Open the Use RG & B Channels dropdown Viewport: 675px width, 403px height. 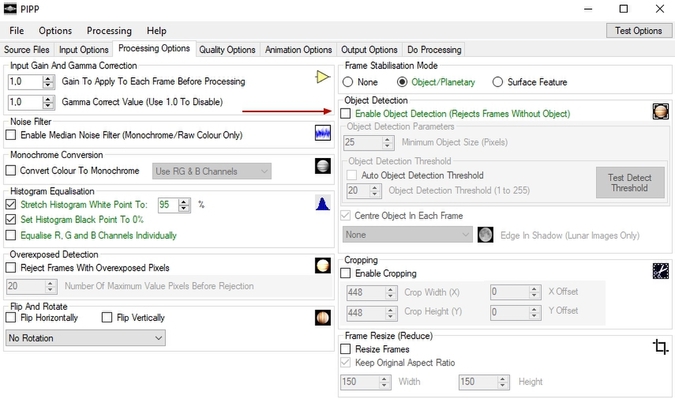pyautogui.click(x=211, y=172)
